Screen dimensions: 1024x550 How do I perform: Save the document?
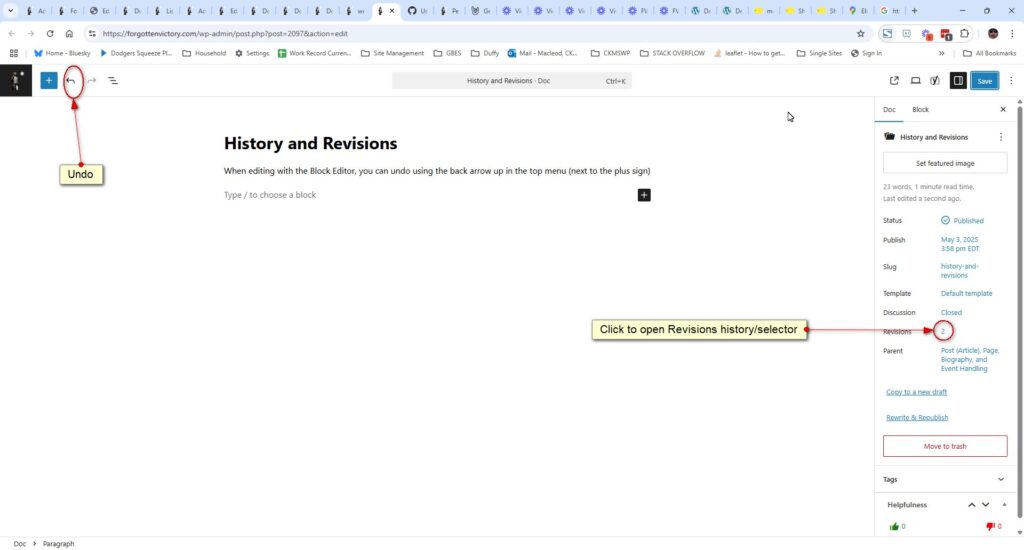(x=984, y=80)
